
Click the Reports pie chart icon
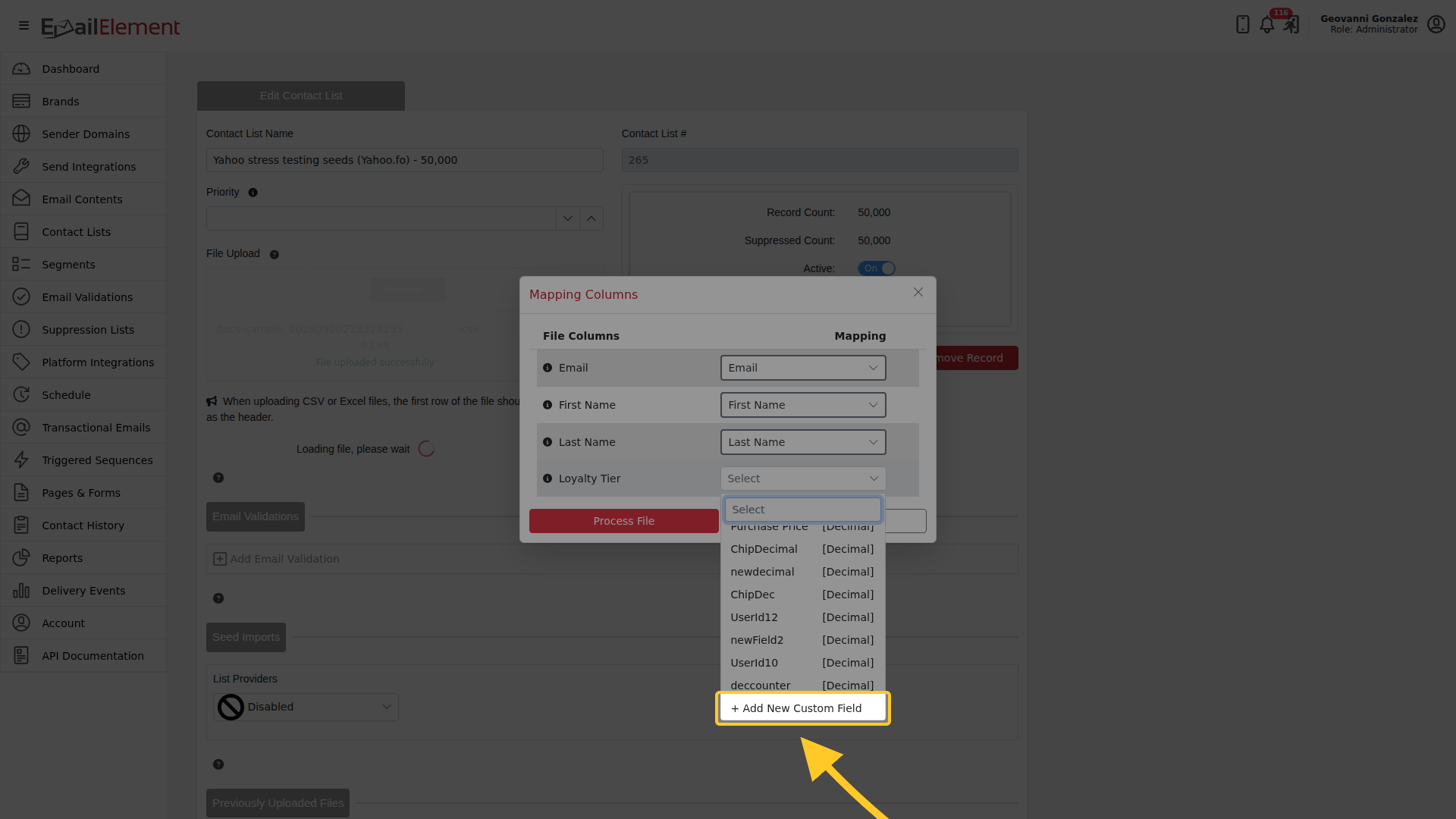pyautogui.click(x=21, y=558)
